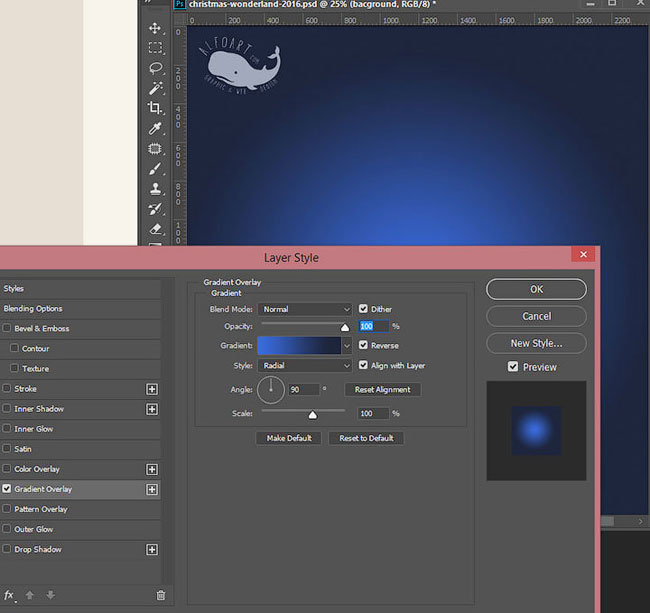Enable the Drop Shadow effect checkbox
650x613 pixels.
8,549
